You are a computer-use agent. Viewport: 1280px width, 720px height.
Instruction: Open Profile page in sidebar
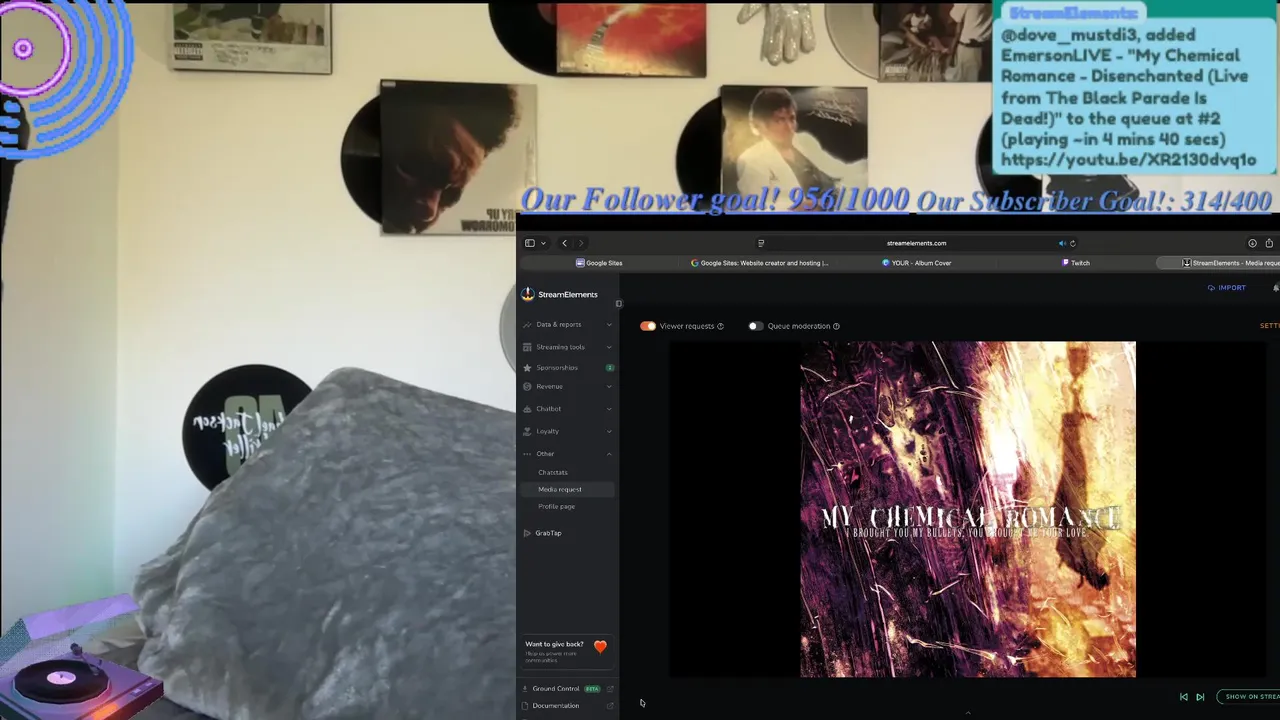(x=556, y=506)
